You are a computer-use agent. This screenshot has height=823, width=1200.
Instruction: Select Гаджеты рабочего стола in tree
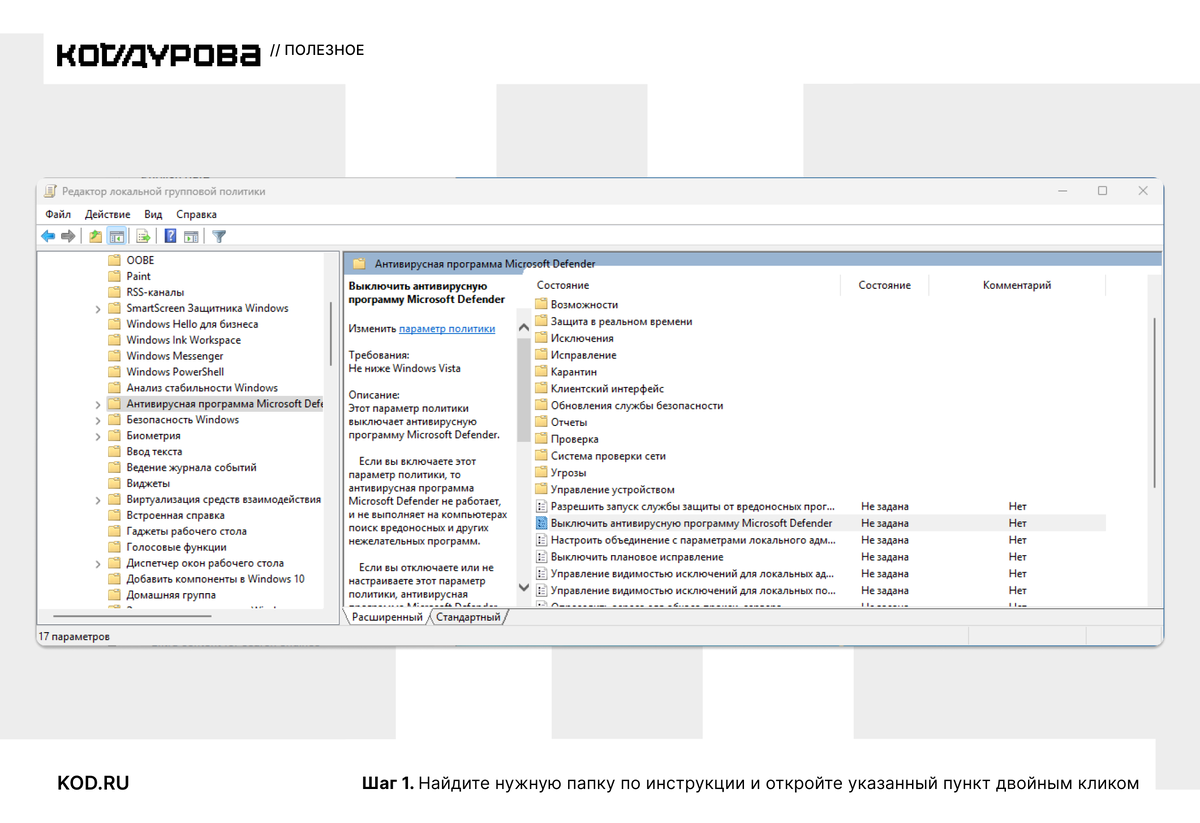186,531
